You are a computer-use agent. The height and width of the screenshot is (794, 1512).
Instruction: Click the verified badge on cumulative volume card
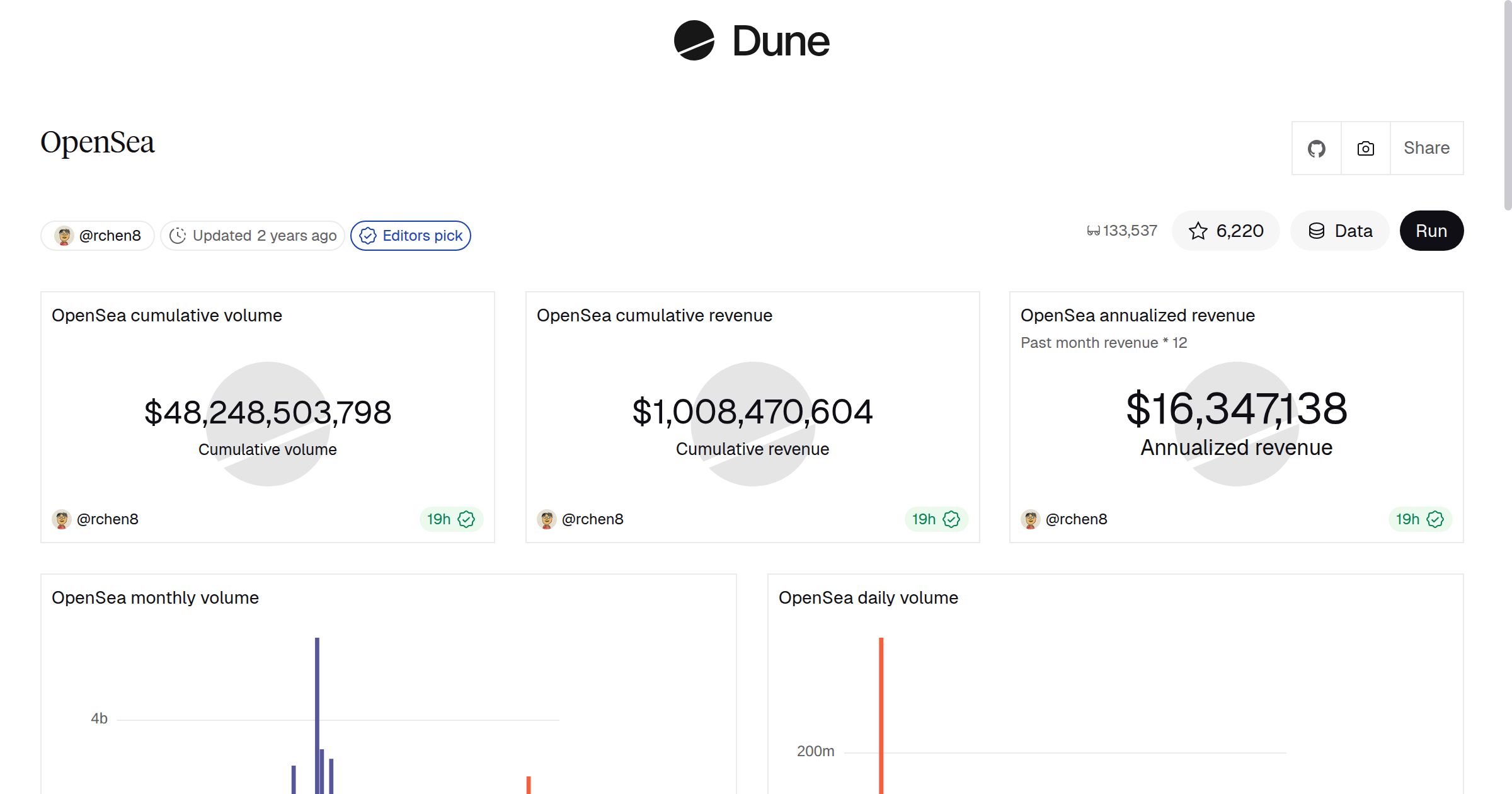pyautogui.click(x=466, y=519)
